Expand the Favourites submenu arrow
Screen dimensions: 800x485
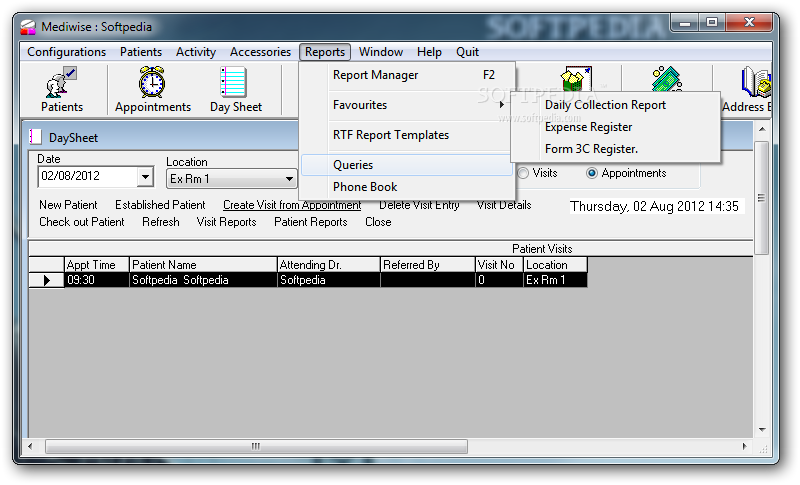(502, 105)
